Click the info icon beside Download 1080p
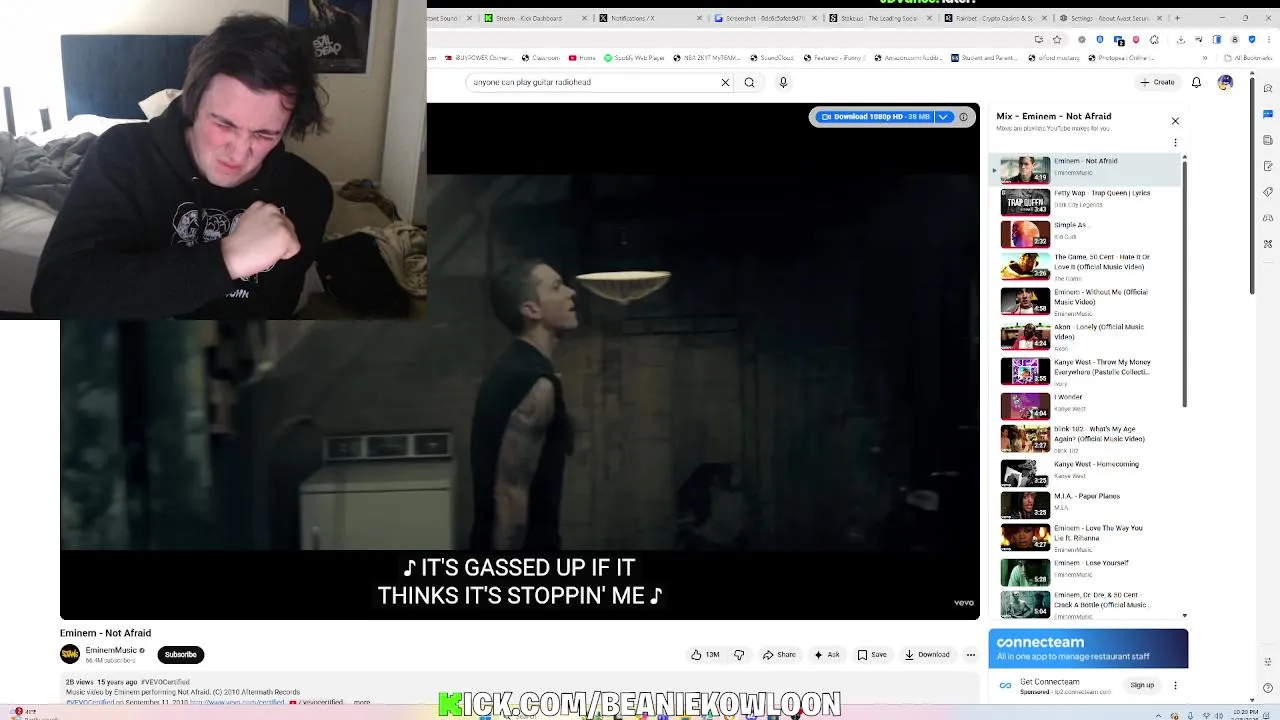This screenshot has width=1280, height=720. (963, 117)
